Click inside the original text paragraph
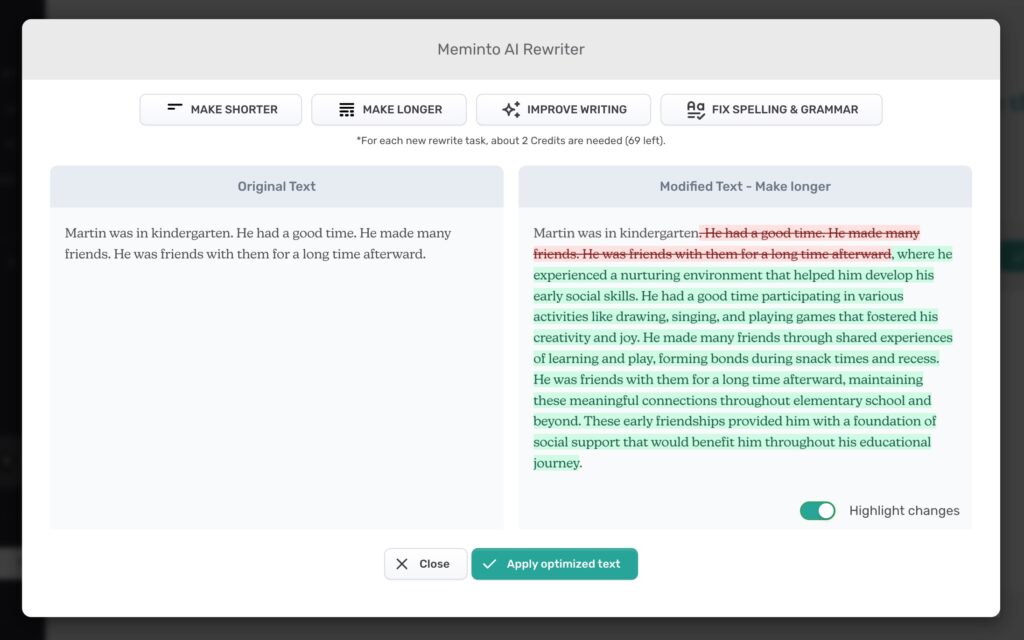Viewport: 1024px width, 640px height. pos(258,244)
